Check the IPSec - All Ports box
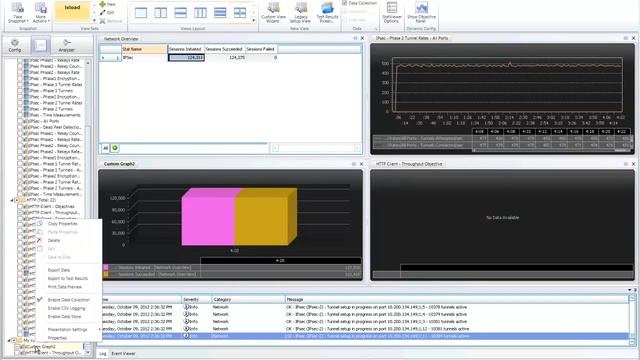The image size is (640, 360). click(20, 121)
